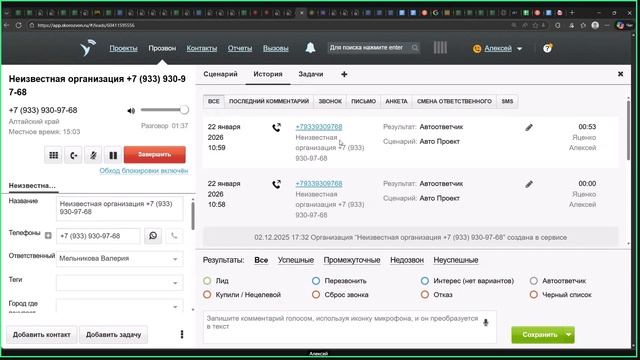Screen dimensions: 640x360
Task: Expand the Теги dropdown
Action: tap(120, 283)
